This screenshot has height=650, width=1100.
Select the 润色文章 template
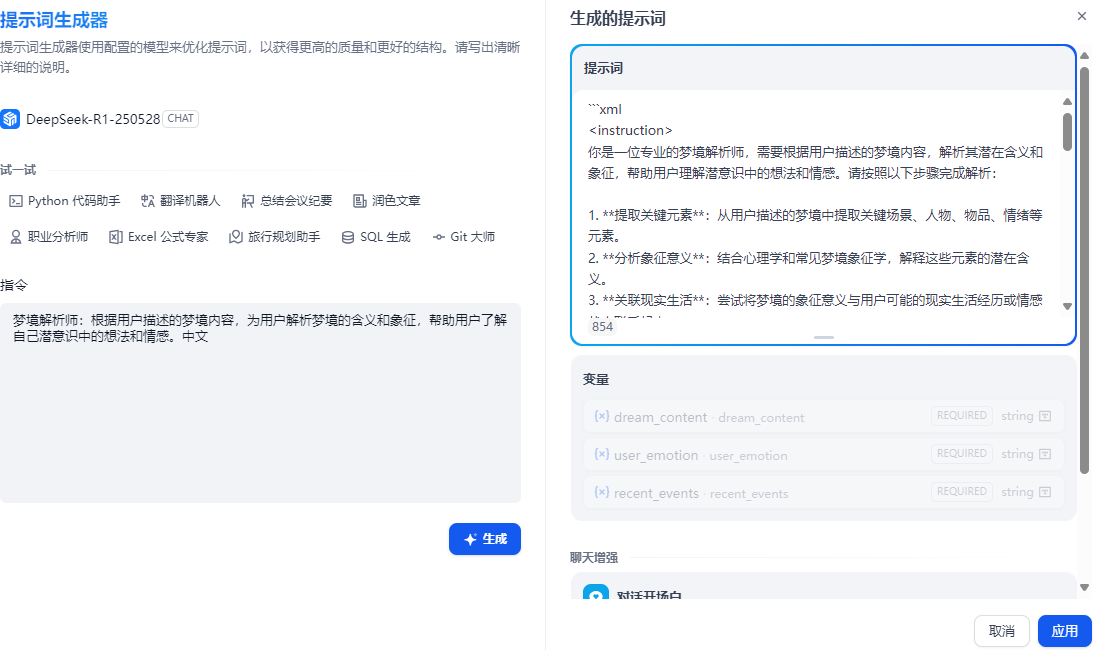[387, 201]
